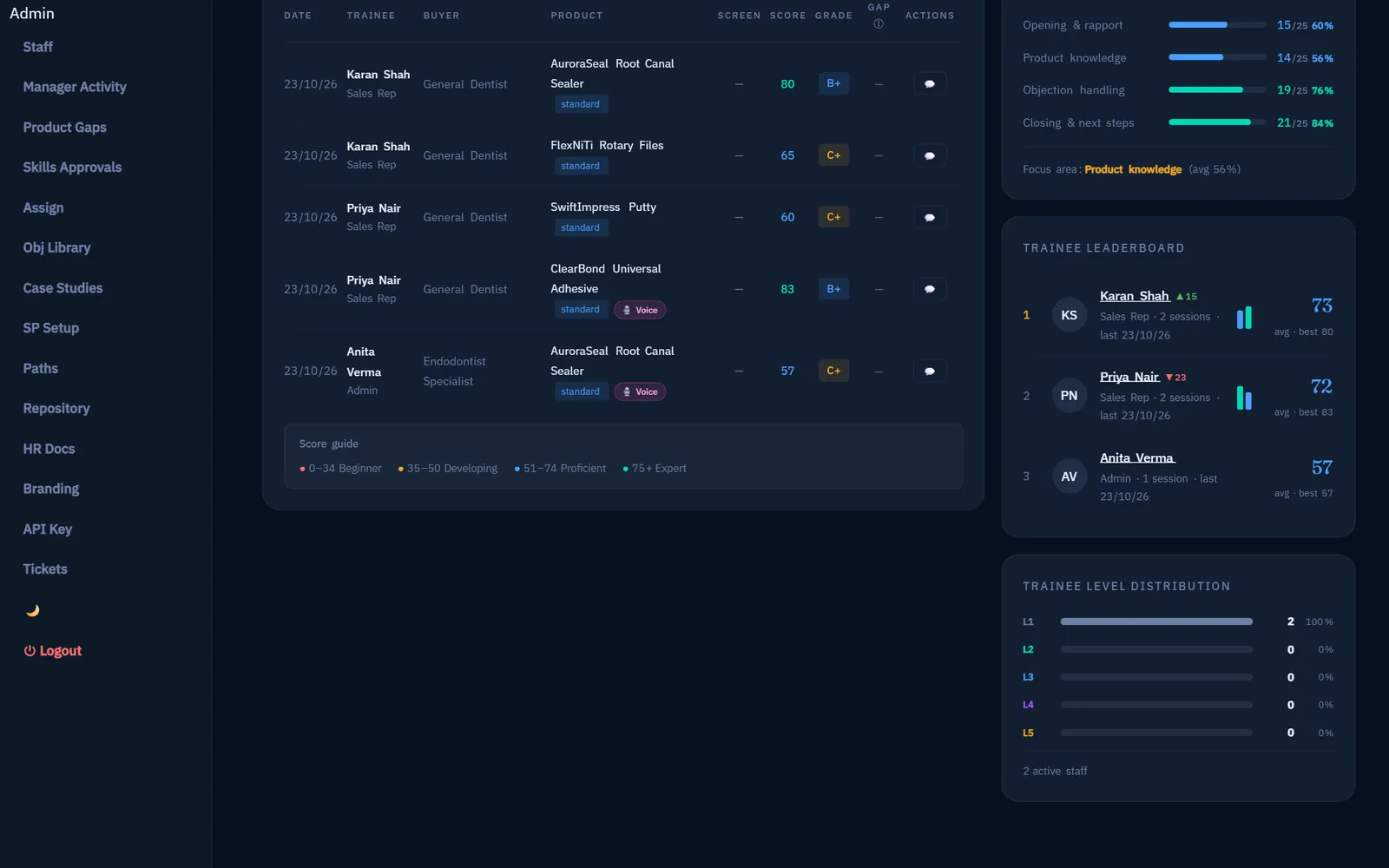Click Voice badge on ClearBond Universal Adhesive row
This screenshot has height=868, width=1389.
(x=640, y=310)
